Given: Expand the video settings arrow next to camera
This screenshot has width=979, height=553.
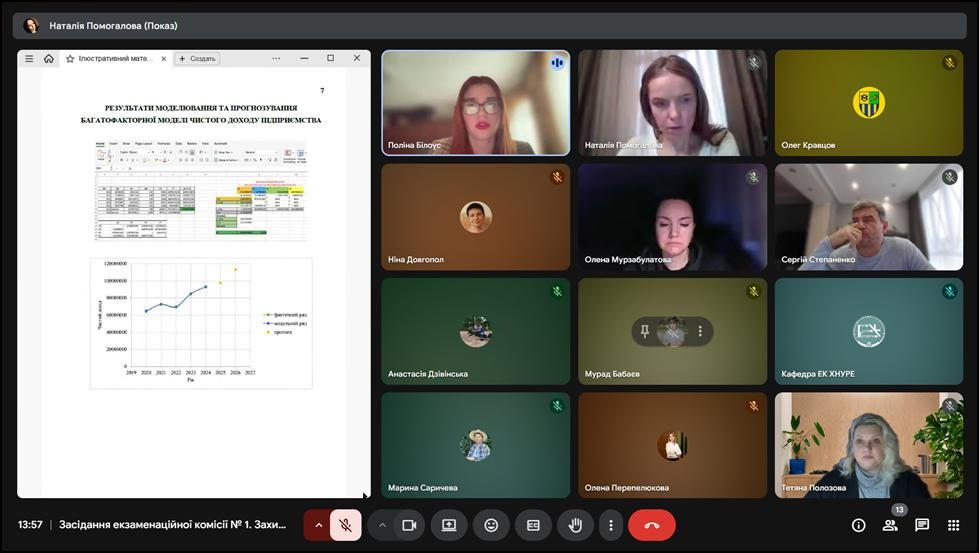Looking at the screenshot, I should pyautogui.click(x=382, y=525).
